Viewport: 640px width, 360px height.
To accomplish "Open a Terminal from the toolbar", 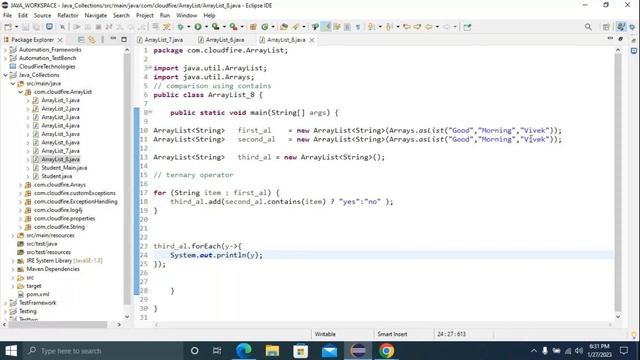I will [x=49, y=27].
